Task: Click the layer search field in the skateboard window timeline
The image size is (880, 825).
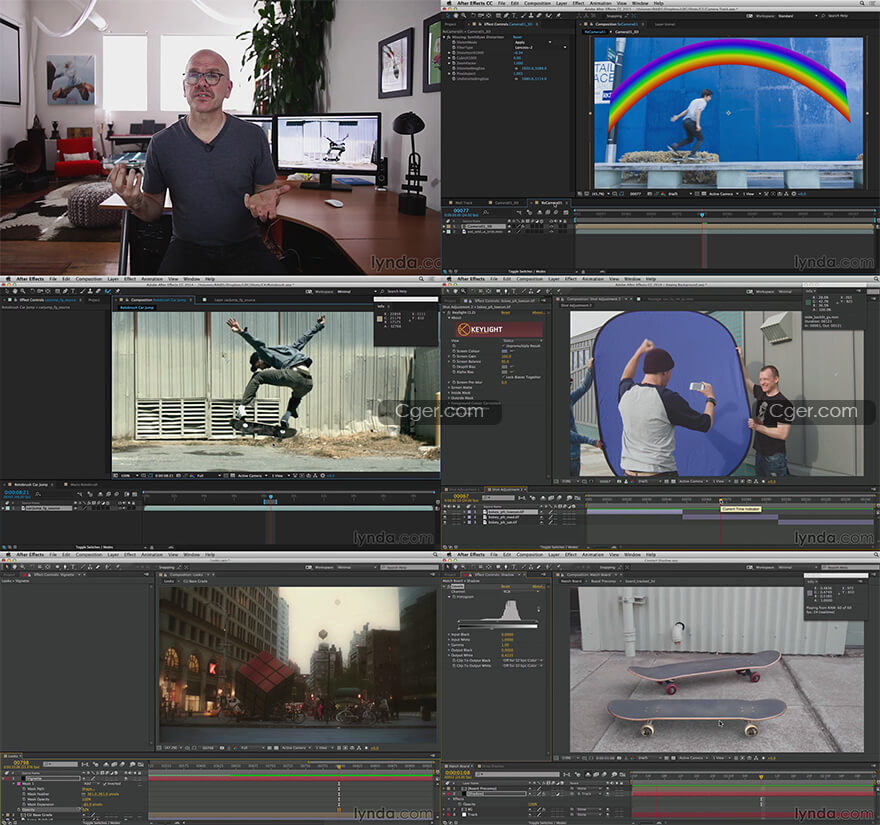Action: (x=517, y=774)
